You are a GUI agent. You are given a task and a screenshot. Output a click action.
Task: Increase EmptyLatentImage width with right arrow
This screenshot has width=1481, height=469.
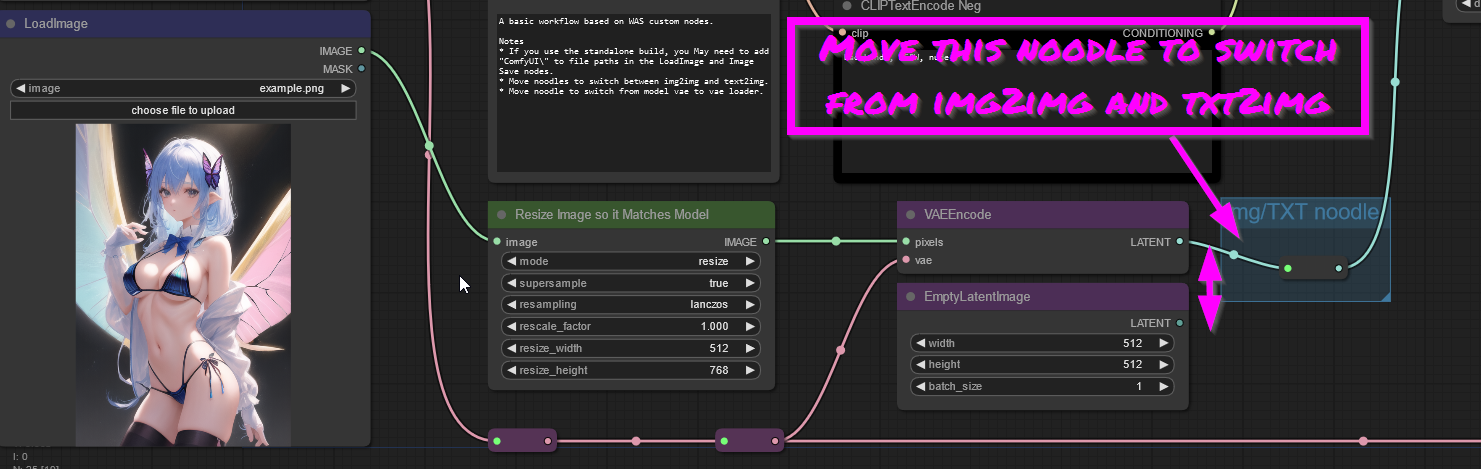[1163, 343]
